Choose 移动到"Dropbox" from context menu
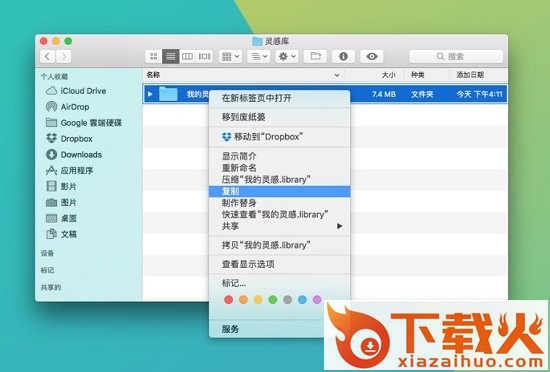This screenshot has width=550, height=372. tap(280, 137)
